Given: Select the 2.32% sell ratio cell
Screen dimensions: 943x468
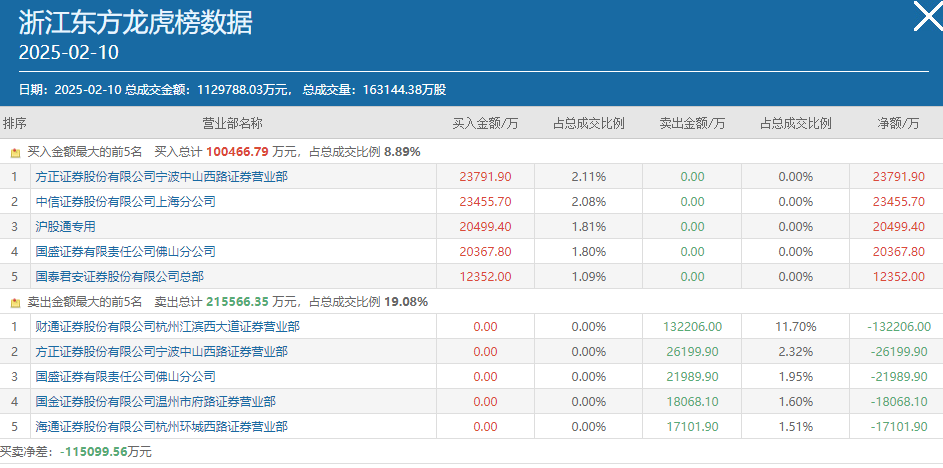Looking at the screenshot, I should click(796, 351).
